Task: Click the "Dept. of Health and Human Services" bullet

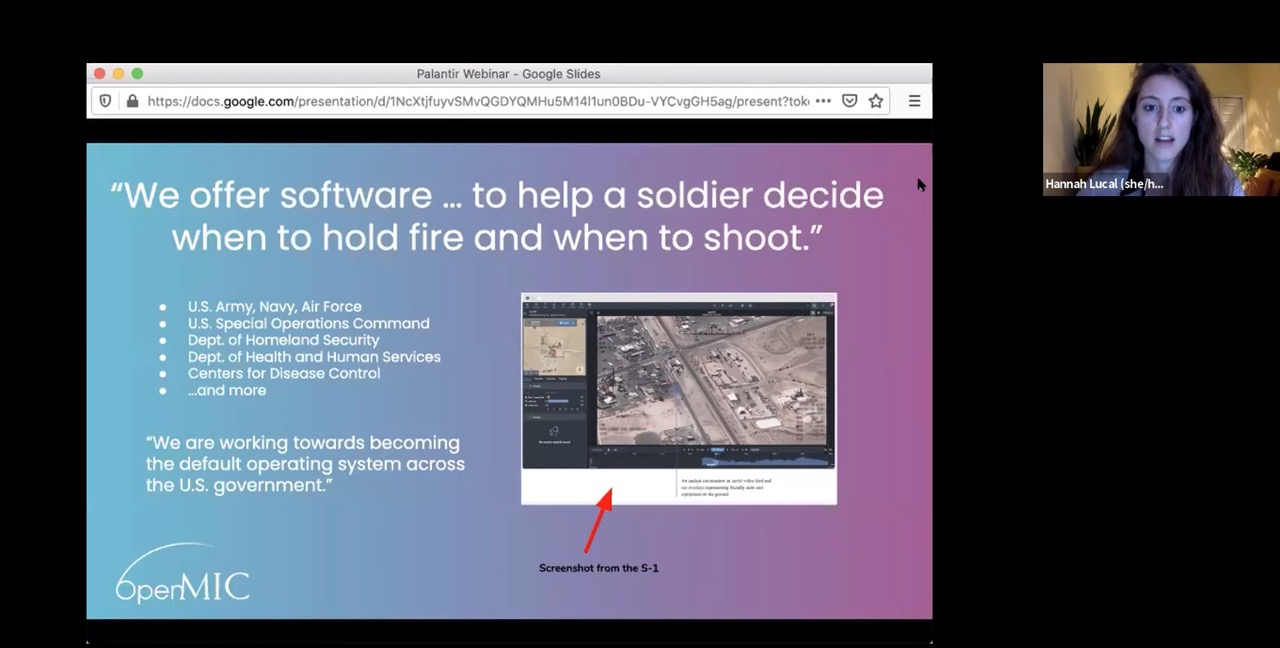Action: pos(314,357)
